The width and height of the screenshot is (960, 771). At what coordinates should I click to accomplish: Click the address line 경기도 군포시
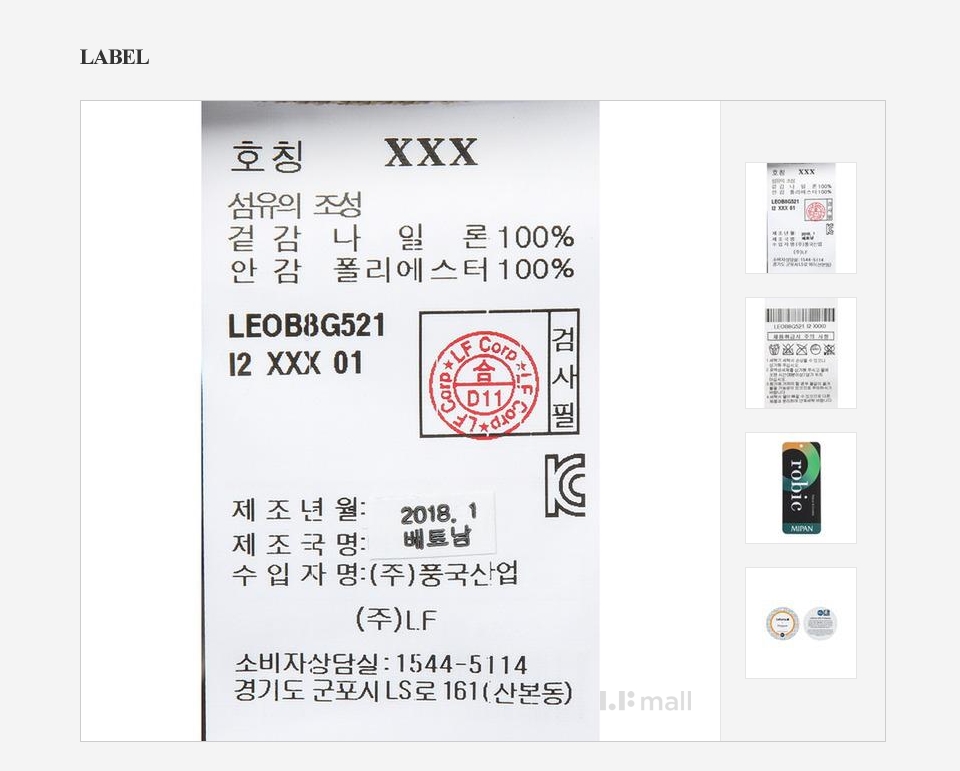(x=403, y=691)
